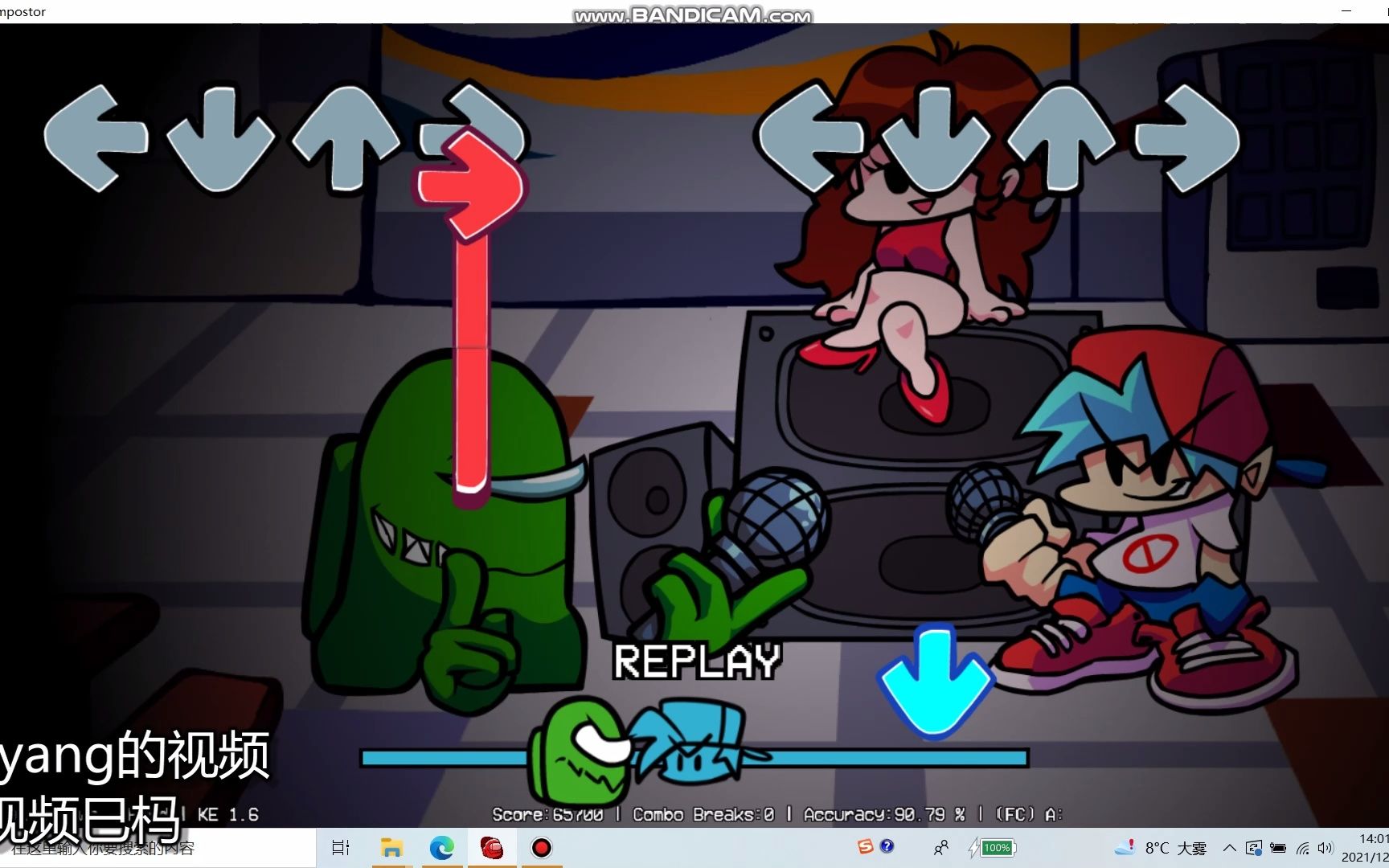The image size is (1389, 868).
Task: Click the Windows taskbar search box
Action: click(x=158, y=848)
